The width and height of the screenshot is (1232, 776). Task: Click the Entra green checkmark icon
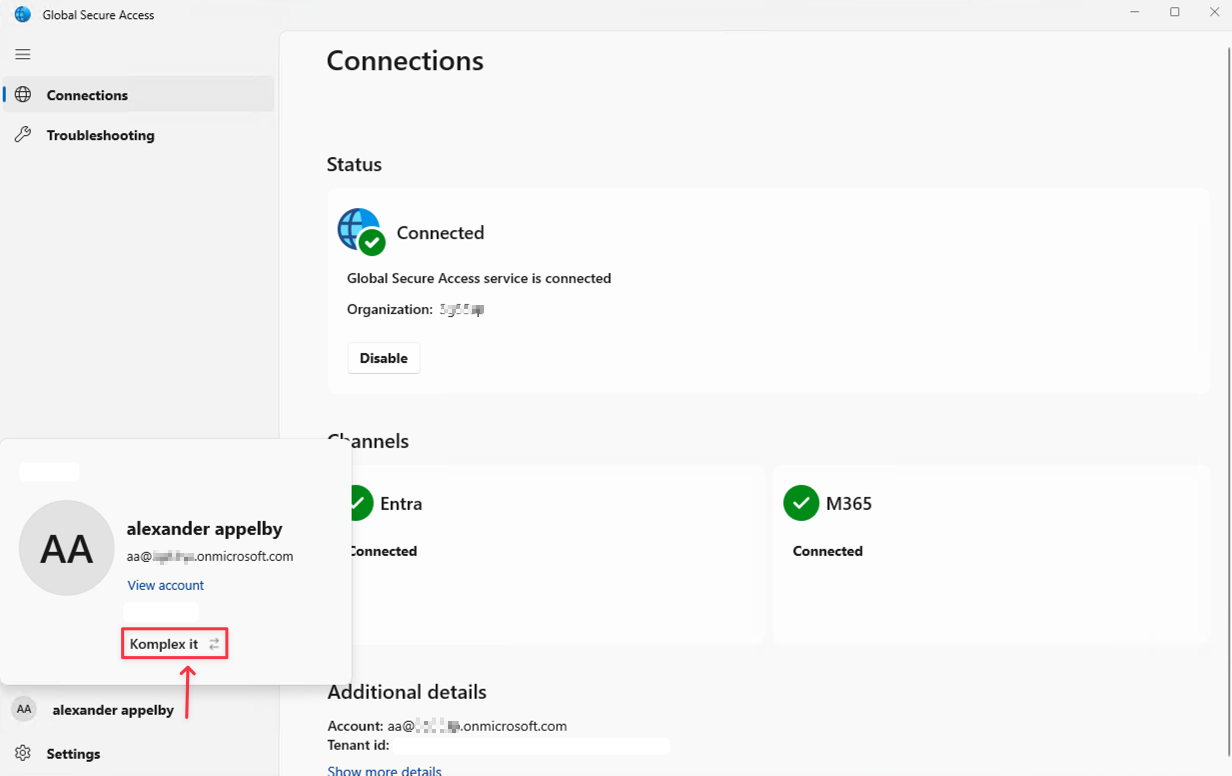pos(359,503)
